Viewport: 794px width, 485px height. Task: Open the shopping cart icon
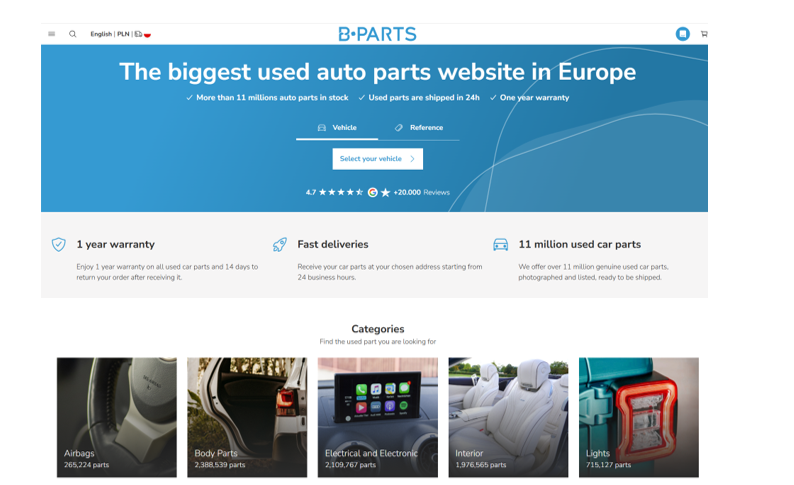click(704, 34)
